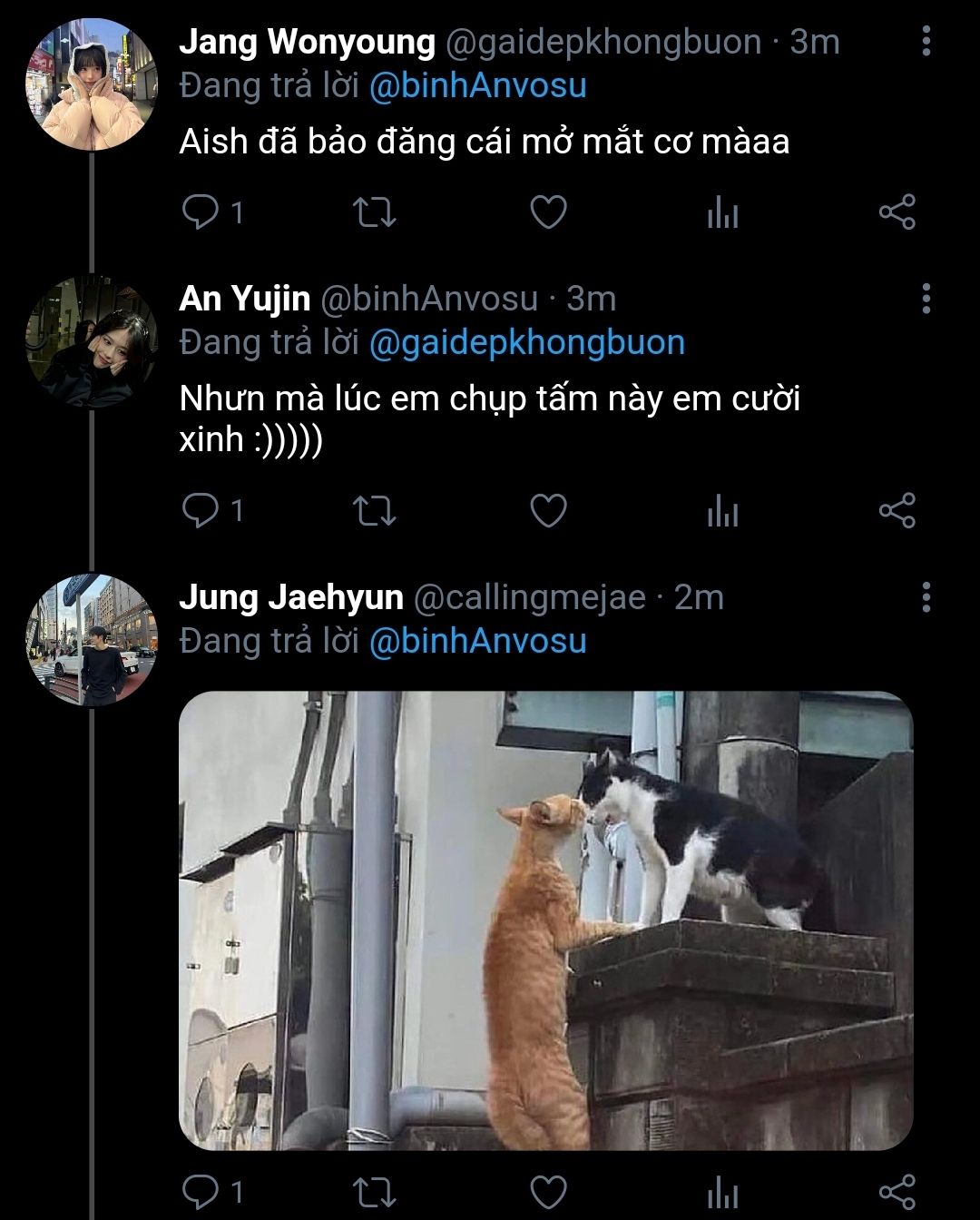View analytics of An Yujin's tweet
The width and height of the screenshot is (980, 1220).
click(722, 511)
